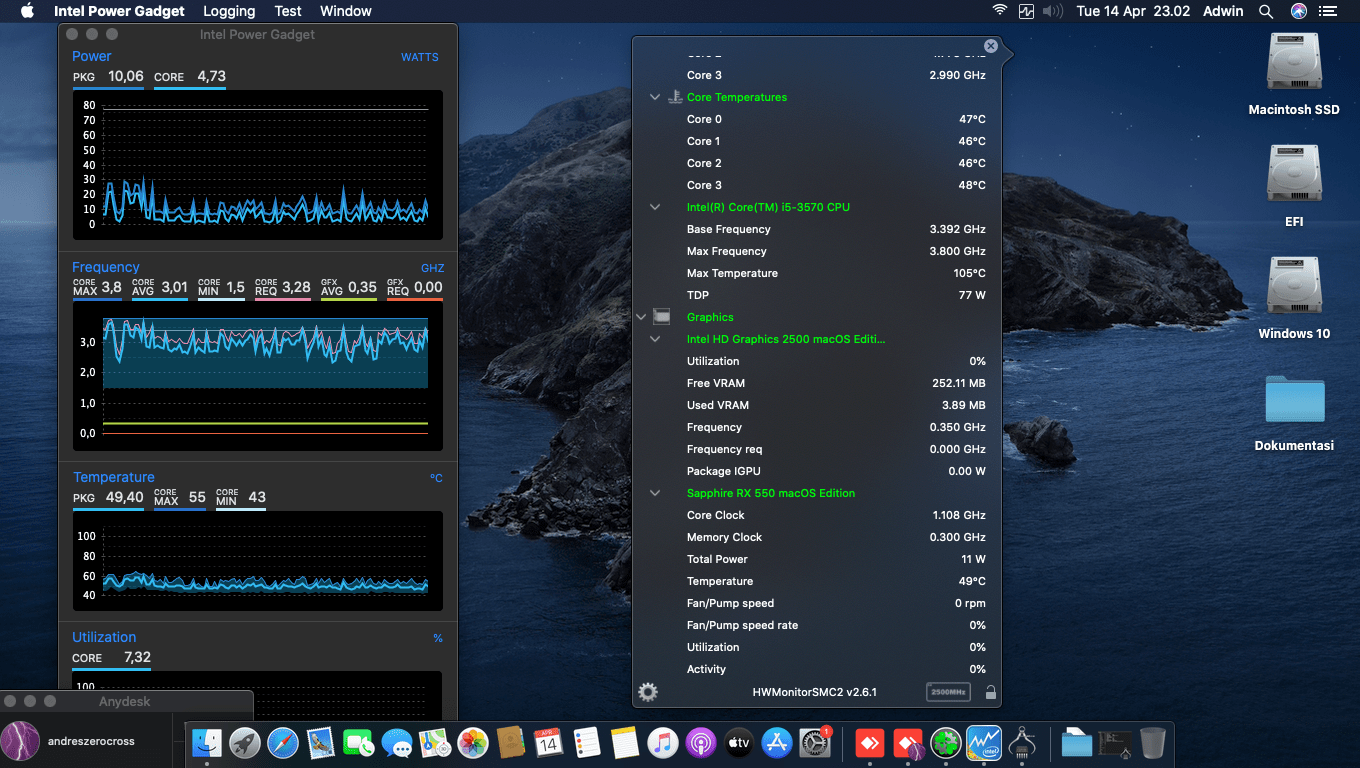Click the Wi-Fi status icon in menu bar
1360x768 pixels.
999,11
